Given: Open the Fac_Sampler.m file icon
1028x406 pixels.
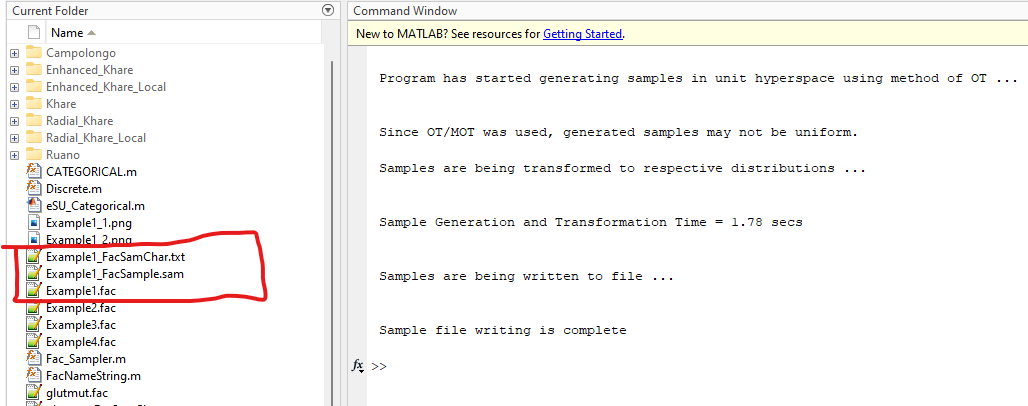Looking at the screenshot, I should [x=32, y=358].
